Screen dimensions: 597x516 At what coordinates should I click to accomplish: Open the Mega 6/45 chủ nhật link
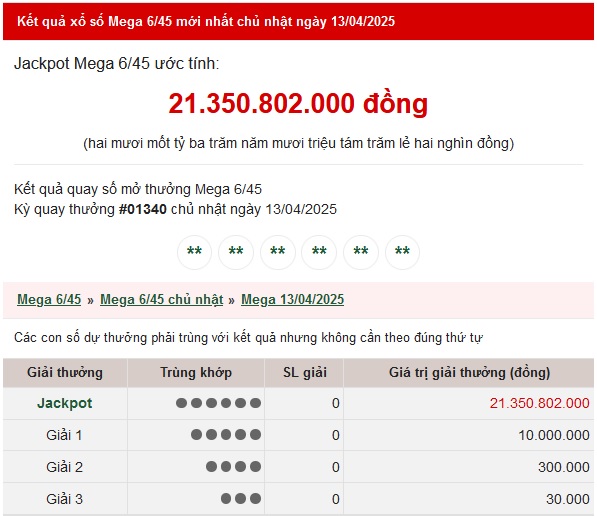click(161, 299)
